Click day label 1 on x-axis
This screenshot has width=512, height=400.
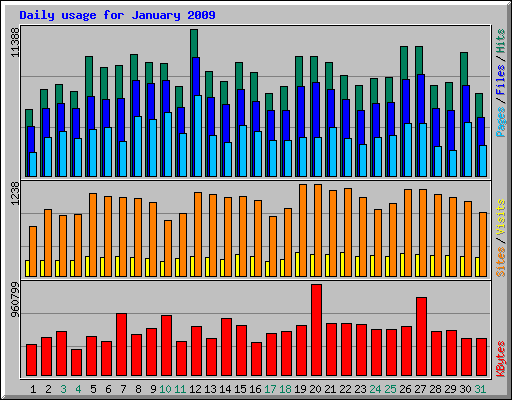point(33,389)
